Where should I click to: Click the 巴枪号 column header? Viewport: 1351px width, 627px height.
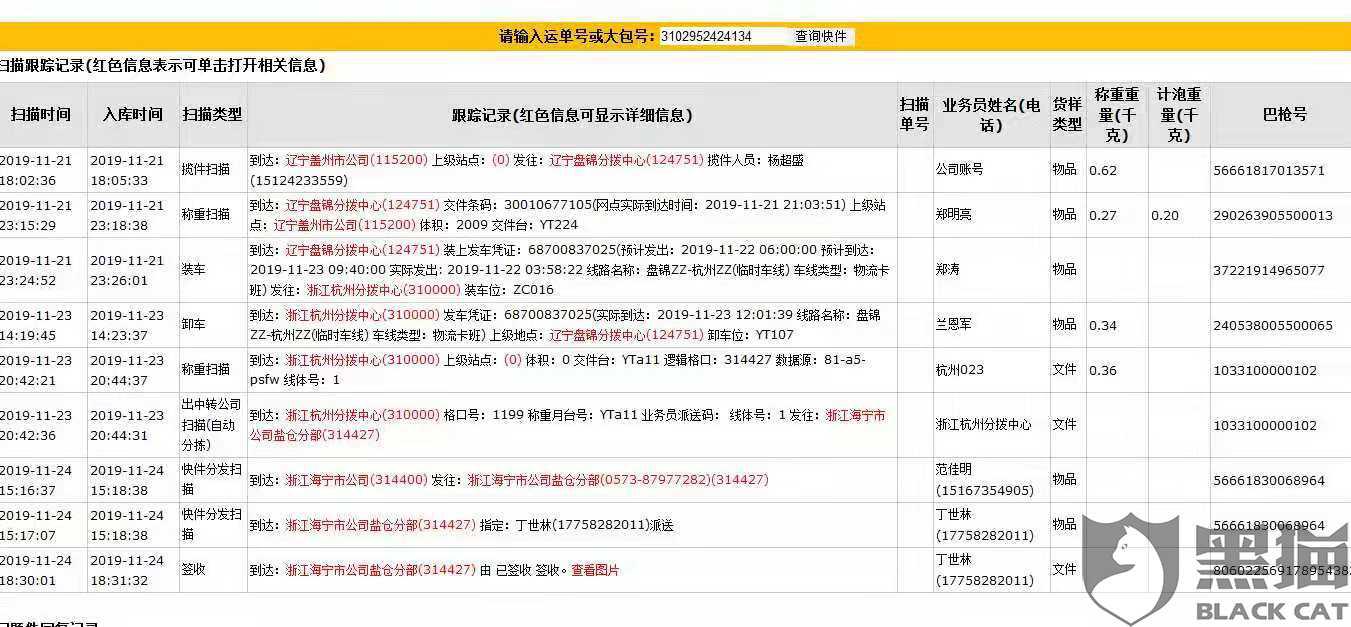click(x=1284, y=115)
